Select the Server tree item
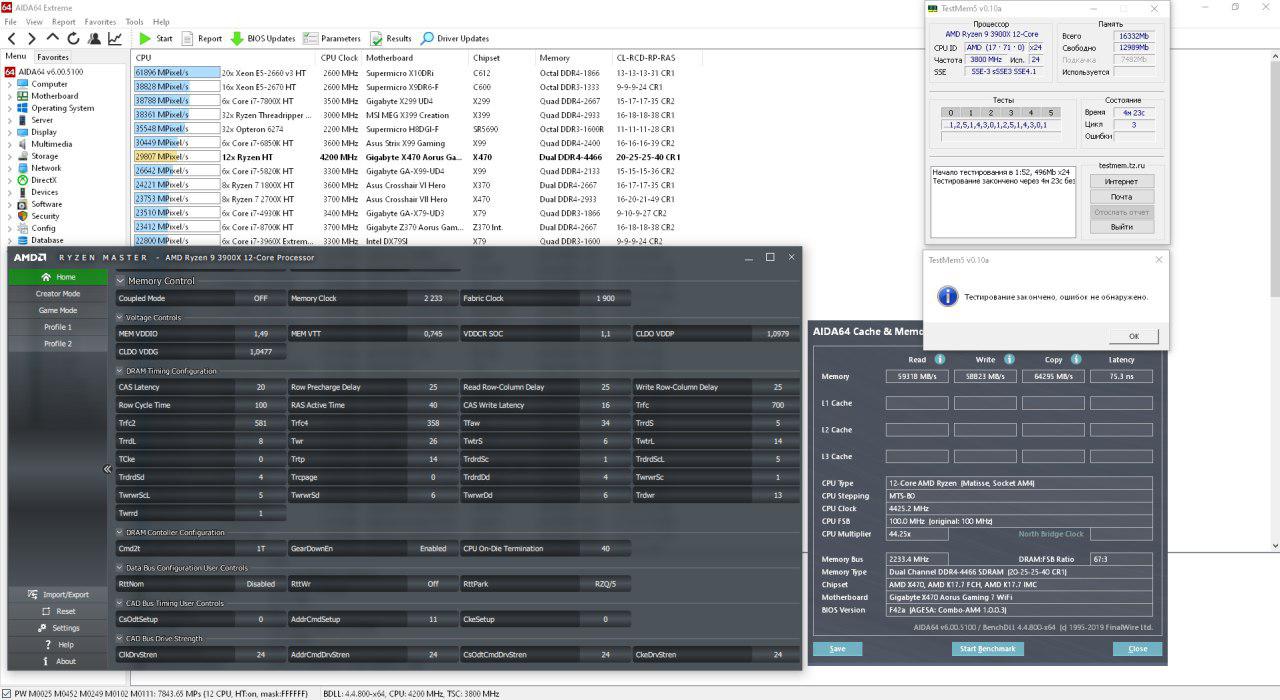This screenshot has height=700, width=1280. coord(42,120)
